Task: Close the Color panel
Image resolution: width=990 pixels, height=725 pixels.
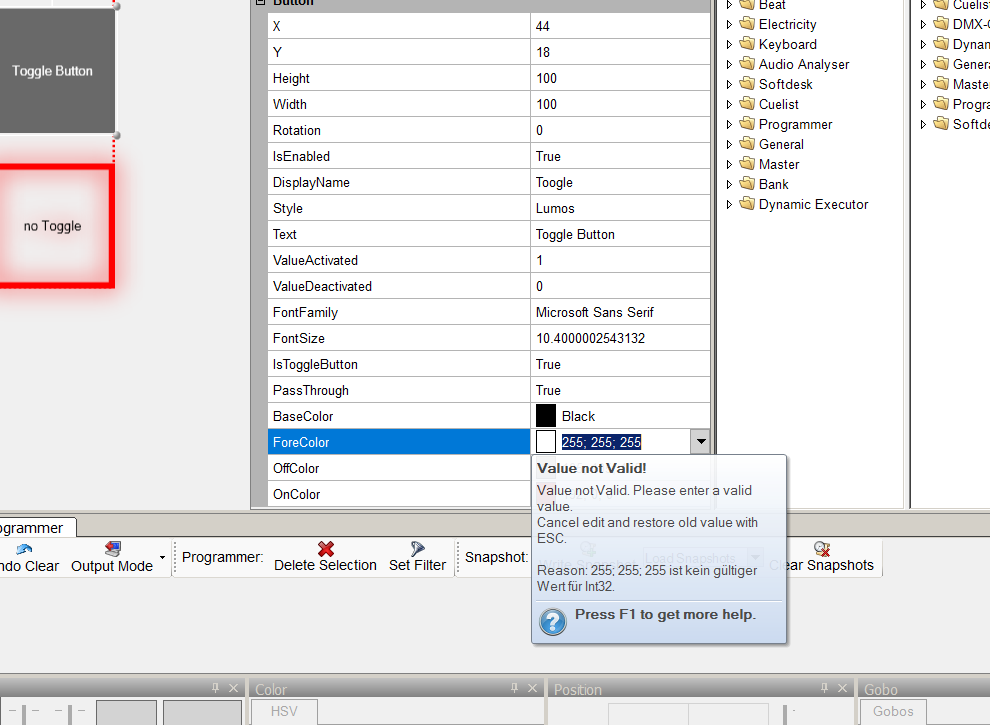Action: point(533,688)
